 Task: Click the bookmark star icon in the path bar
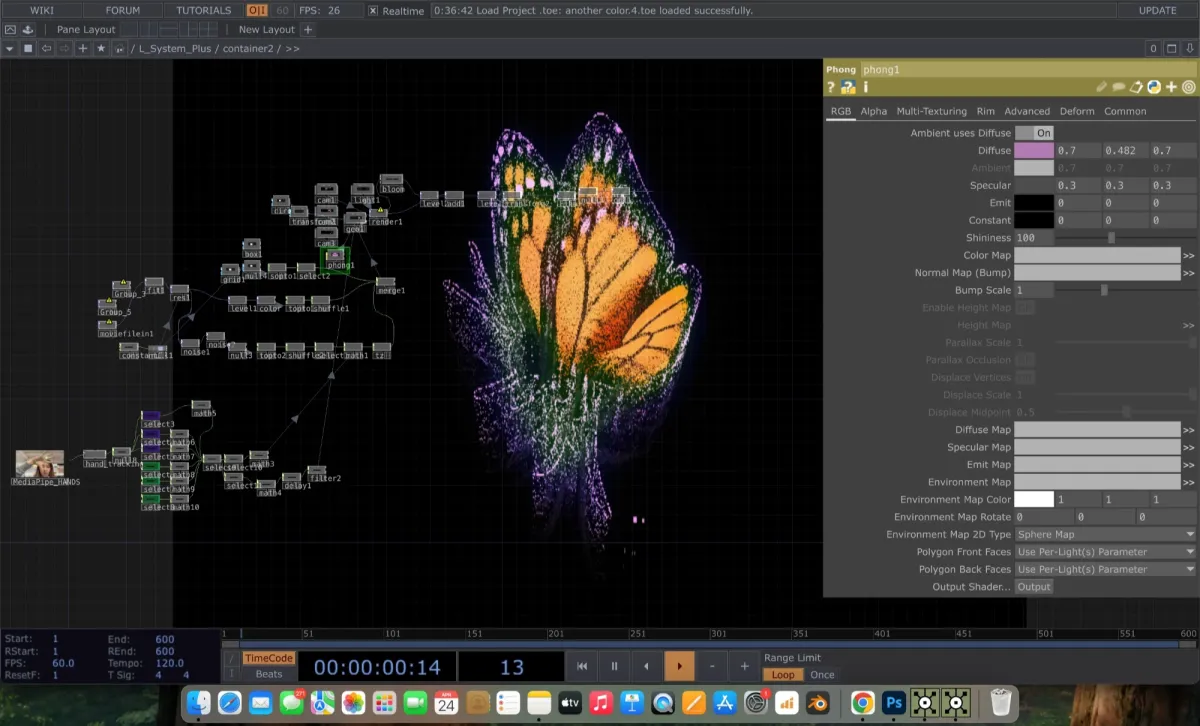pos(101,48)
